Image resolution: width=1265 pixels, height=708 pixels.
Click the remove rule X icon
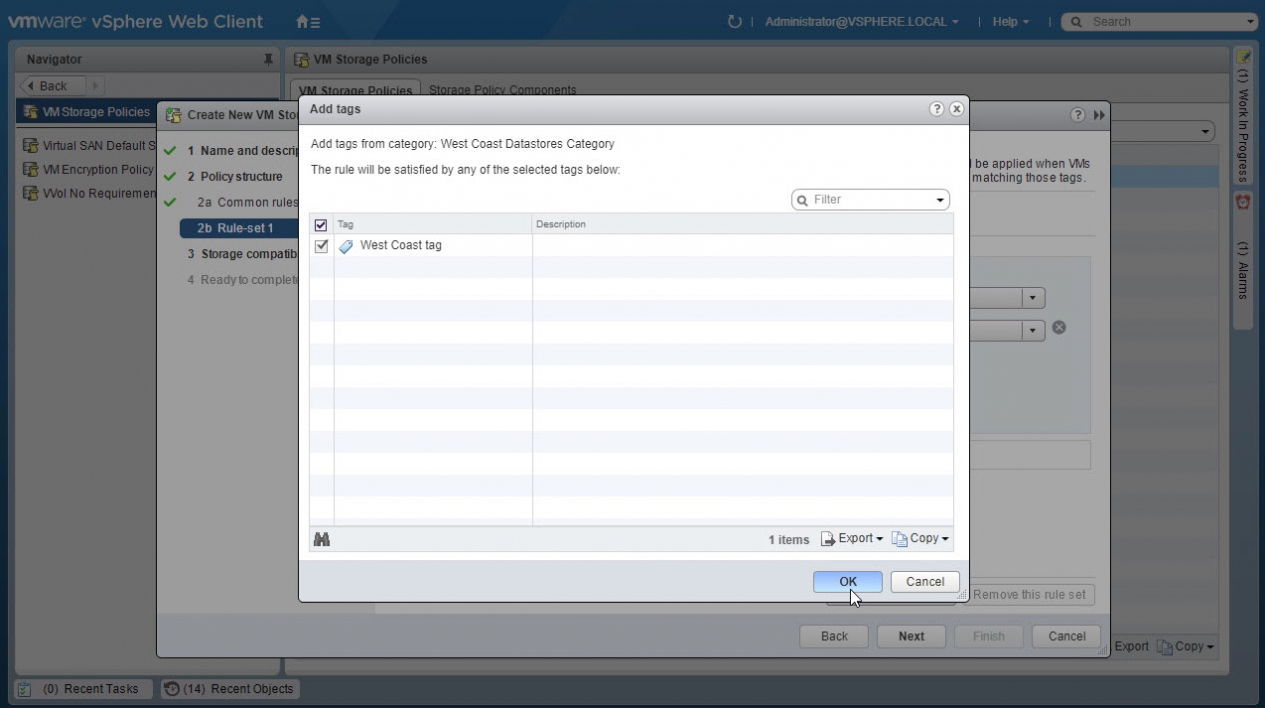coord(1059,328)
